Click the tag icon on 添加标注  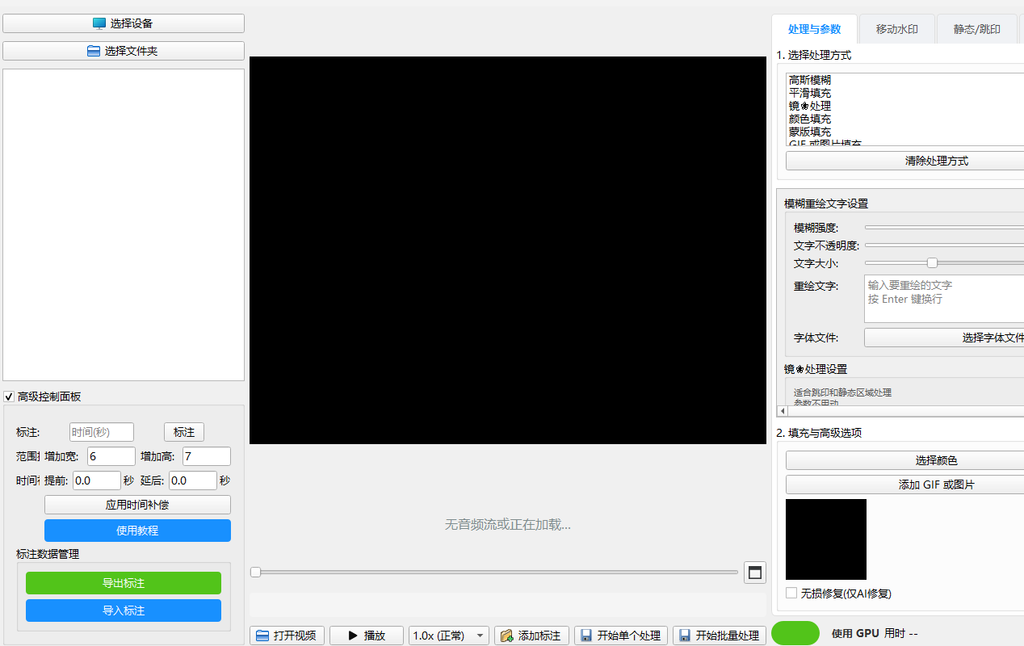pos(507,636)
